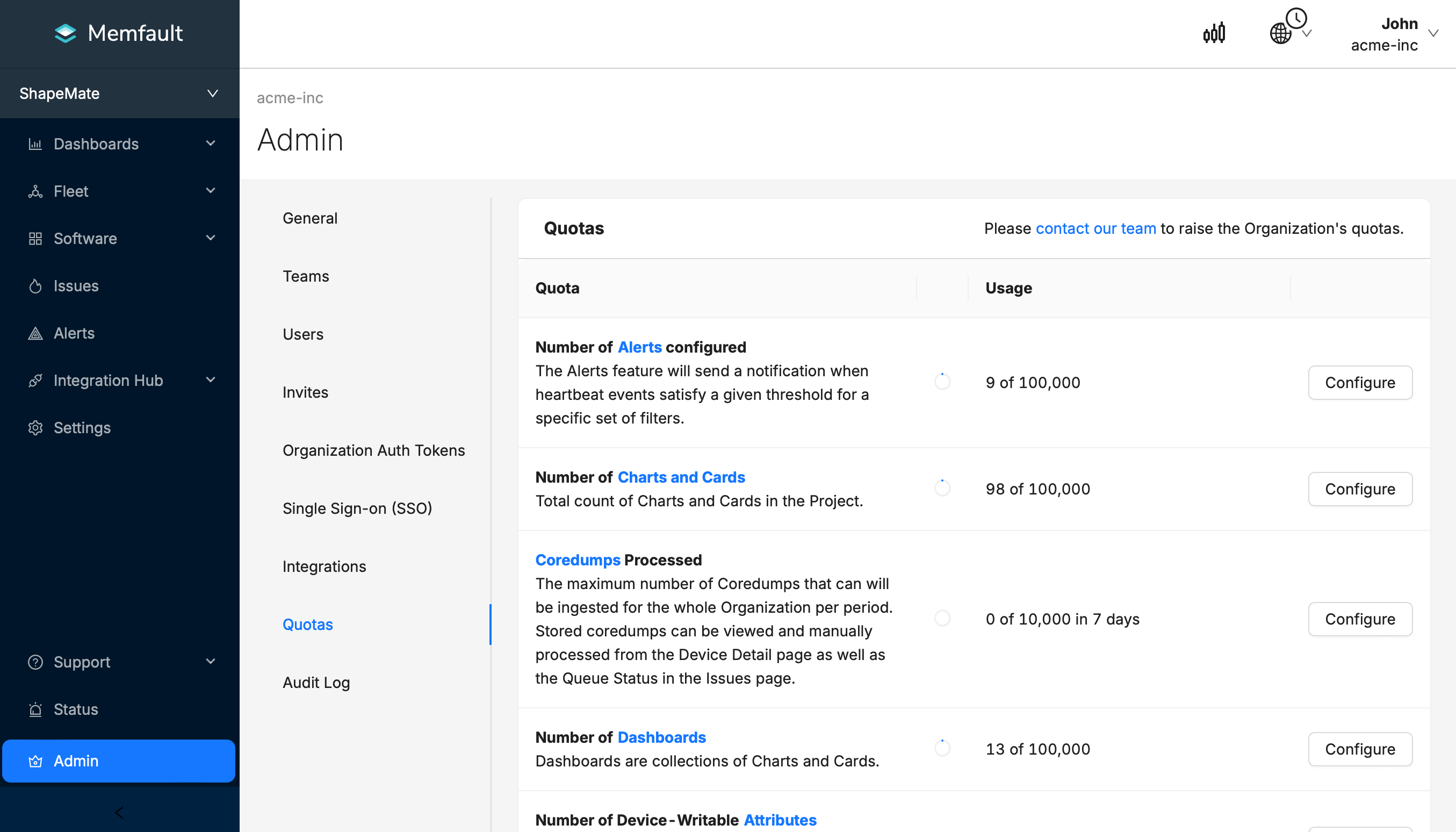This screenshot has height=832, width=1456.
Task: Click the Alerts usage progress circle
Action: coord(941,382)
